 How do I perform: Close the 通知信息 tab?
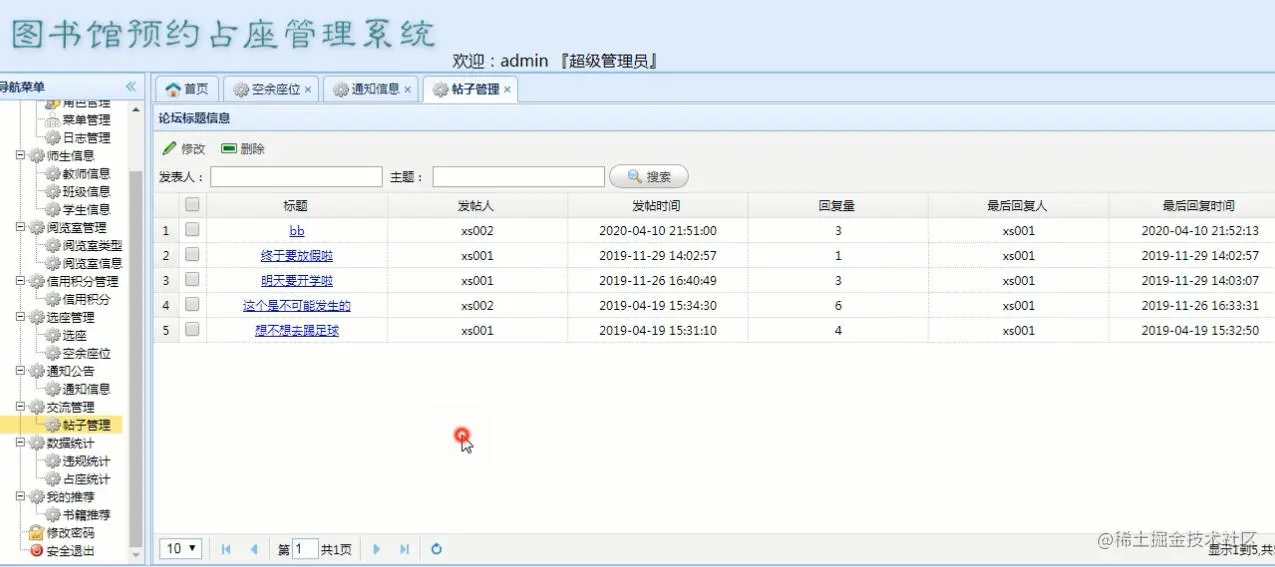click(408, 89)
